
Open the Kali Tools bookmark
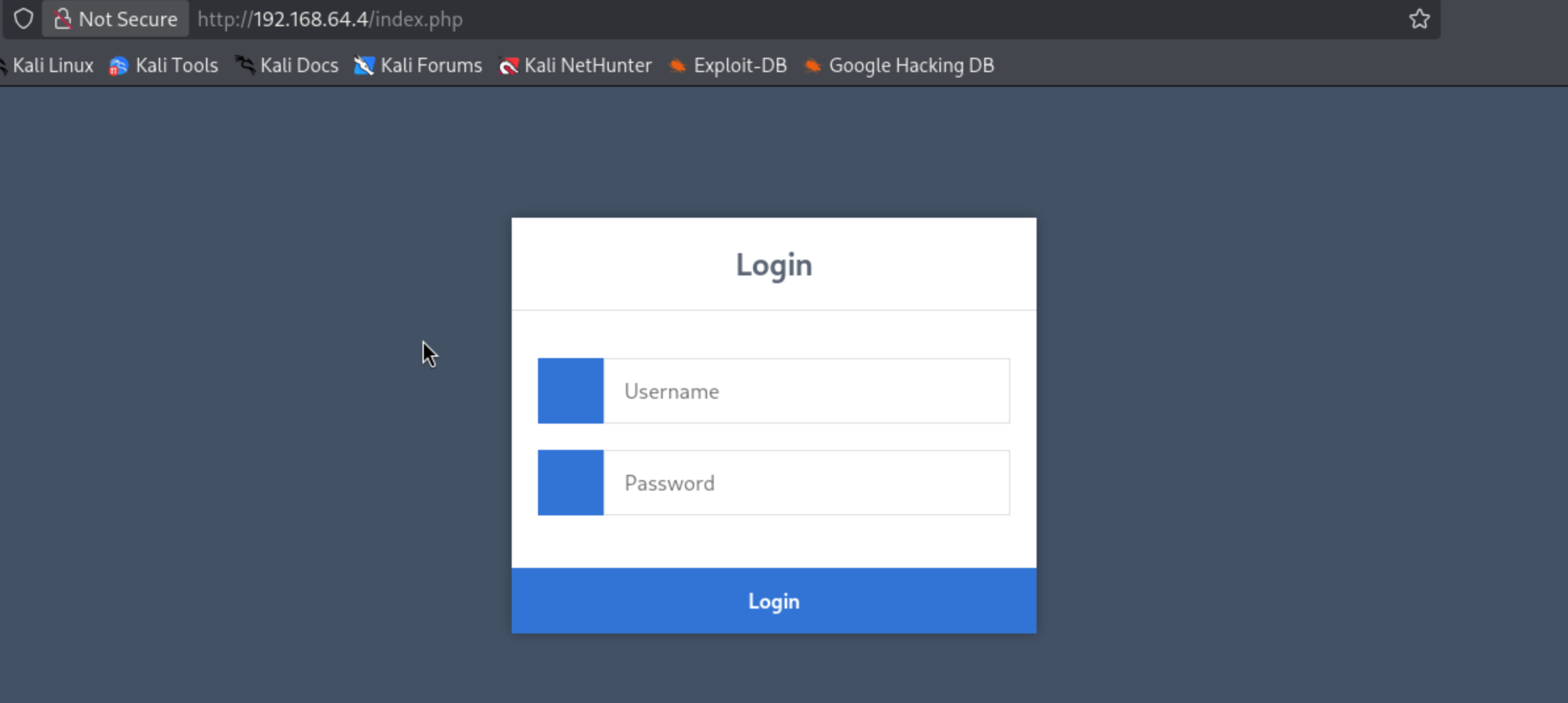[x=164, y=66]
